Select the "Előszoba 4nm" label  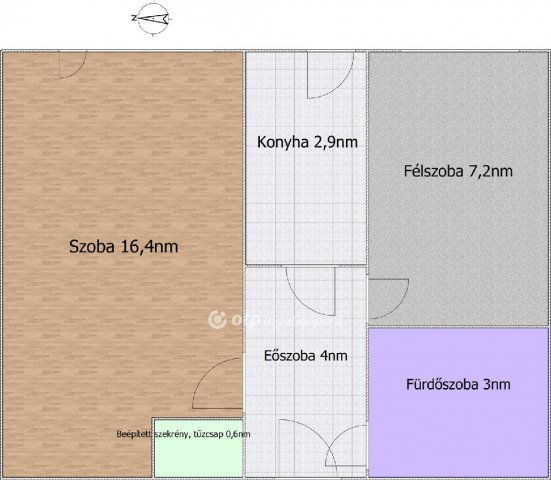(x=306, y=356)
